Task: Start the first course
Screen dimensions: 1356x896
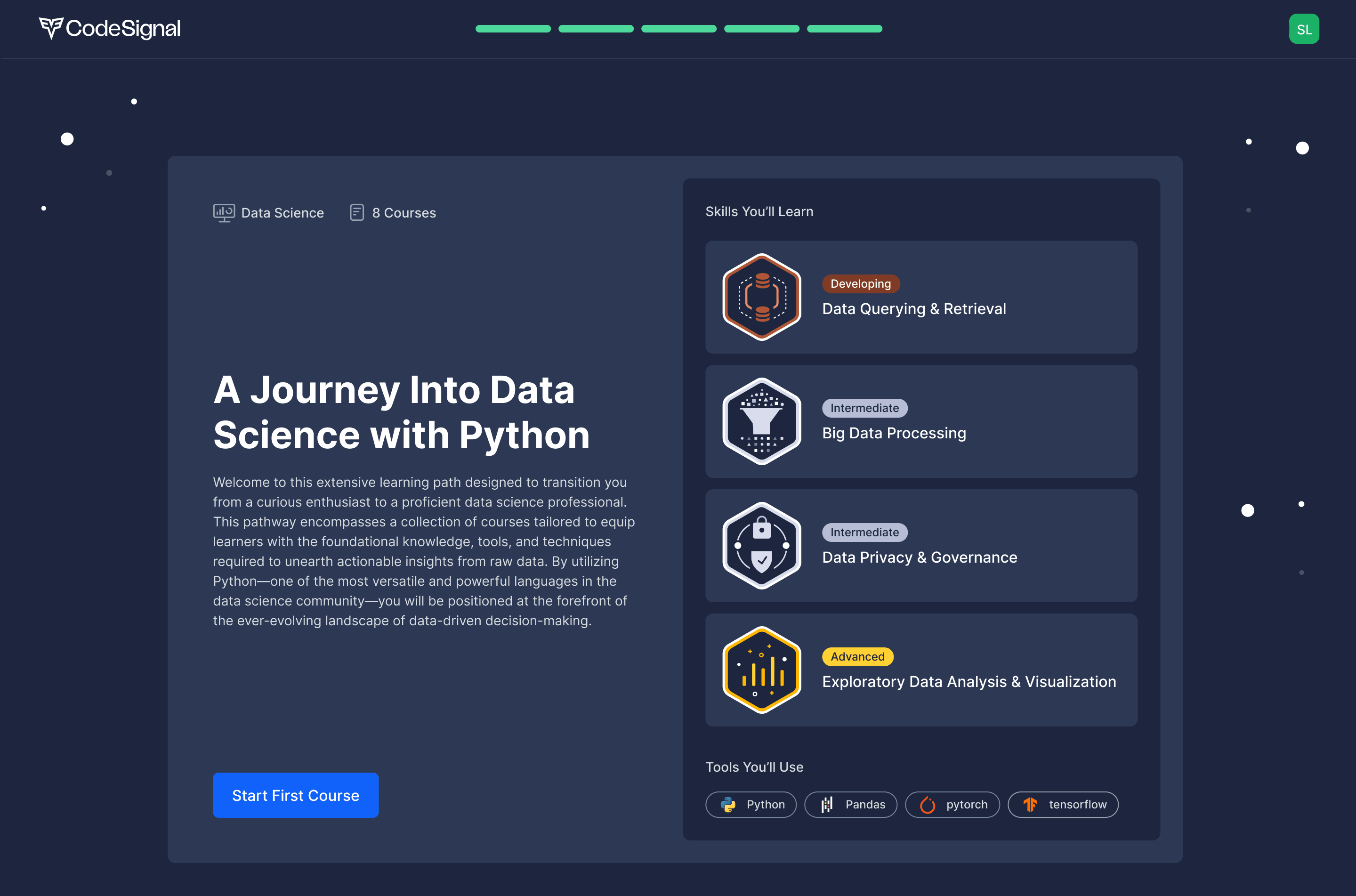Action: click(295, 795)
